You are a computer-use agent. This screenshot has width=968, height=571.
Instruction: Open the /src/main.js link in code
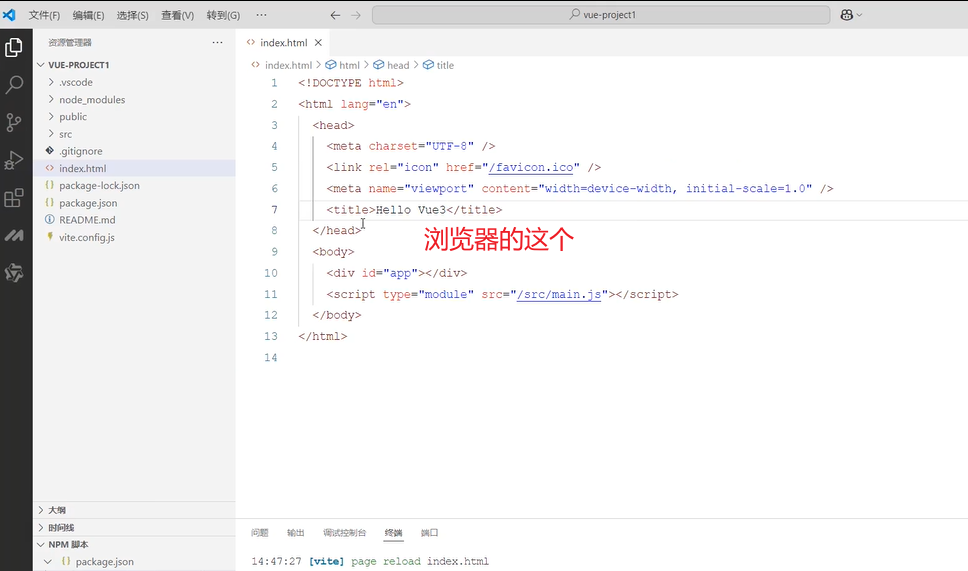[559, 294]
